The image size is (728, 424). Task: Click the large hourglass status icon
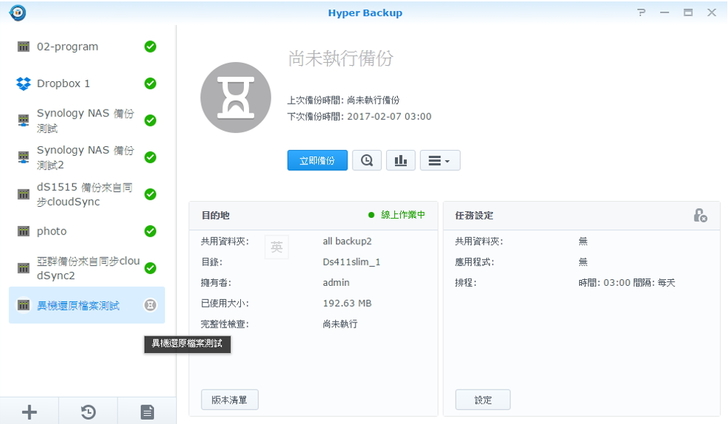(237, 96)
